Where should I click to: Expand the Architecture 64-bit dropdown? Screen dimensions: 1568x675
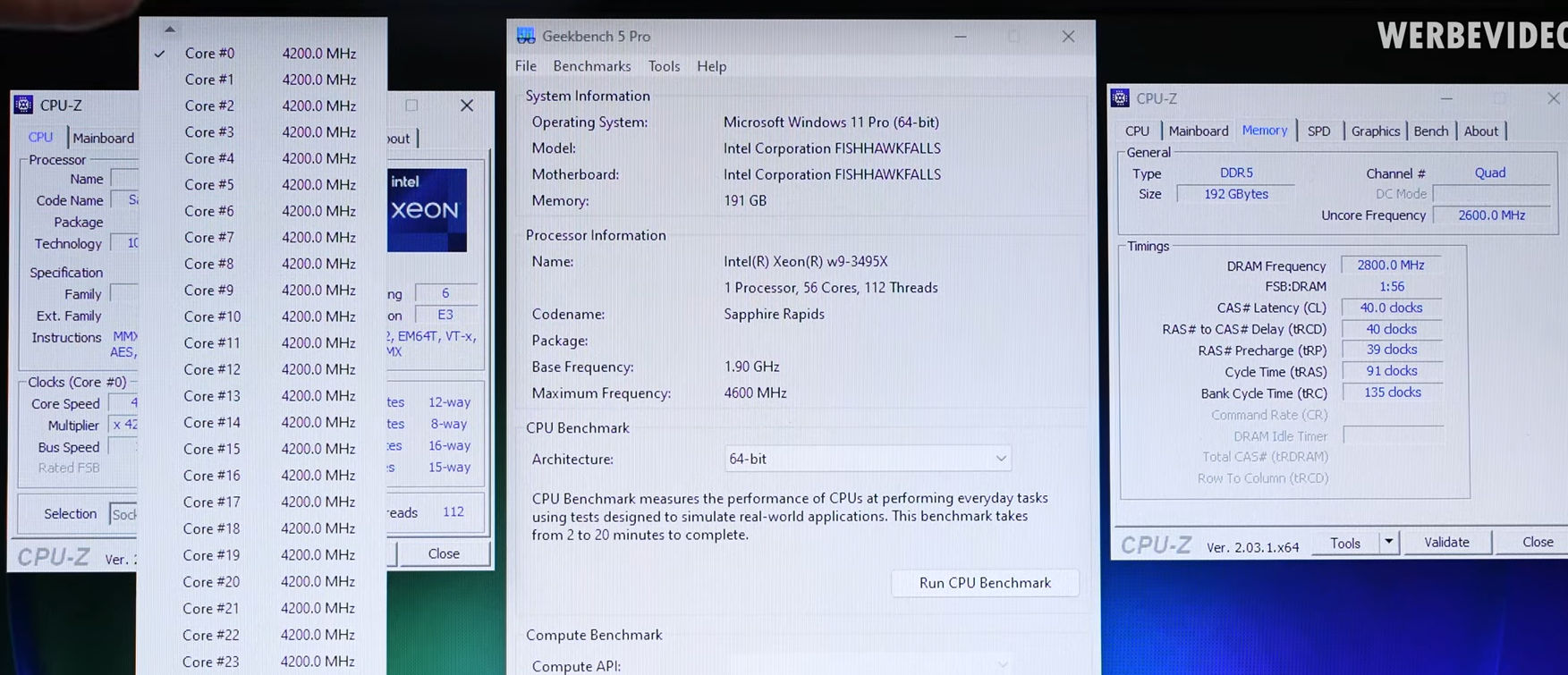click(868, 459)
